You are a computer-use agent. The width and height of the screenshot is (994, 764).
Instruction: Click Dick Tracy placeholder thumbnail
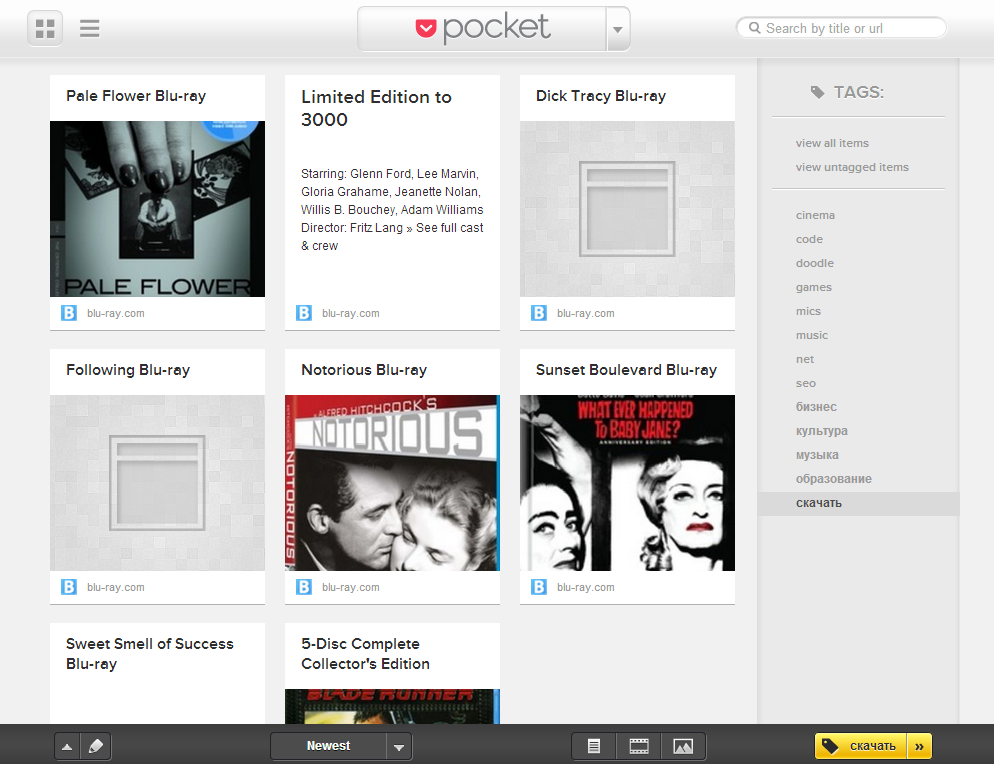(x=627, y=209)
